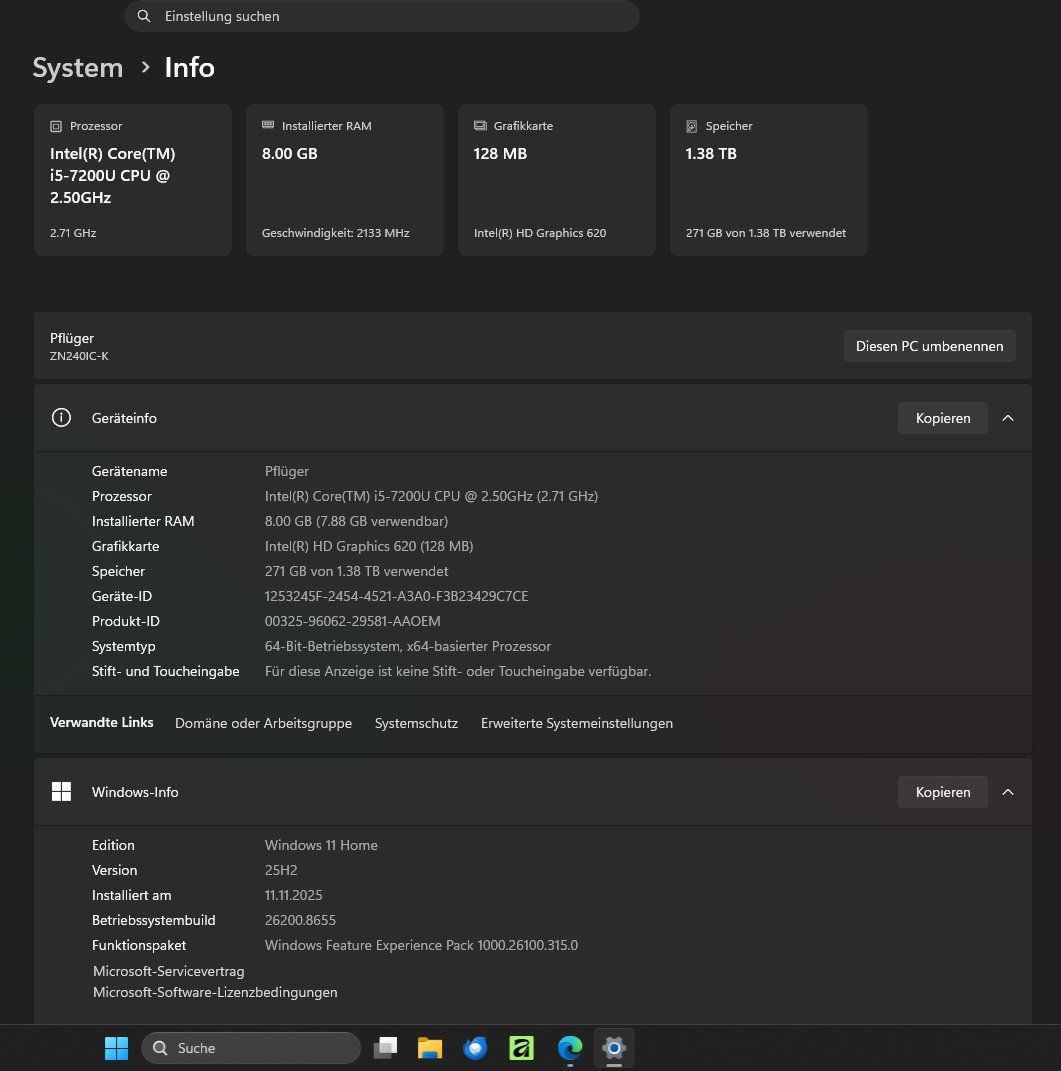Click the Geräteinfo info circle icon

[61, 417]
